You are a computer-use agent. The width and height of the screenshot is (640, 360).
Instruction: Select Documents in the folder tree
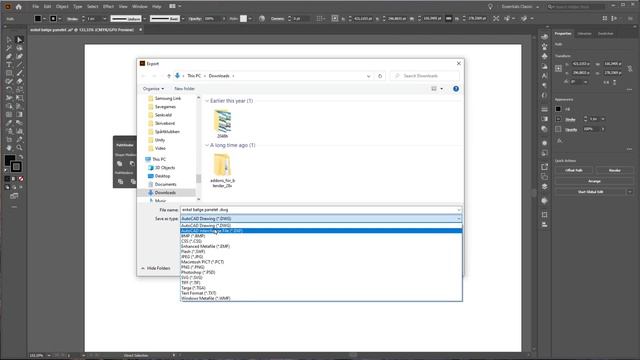click(166, 184)
